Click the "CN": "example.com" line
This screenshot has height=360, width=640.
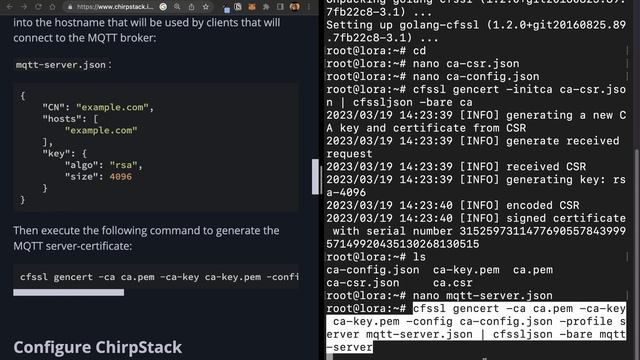tap(98, 107)
